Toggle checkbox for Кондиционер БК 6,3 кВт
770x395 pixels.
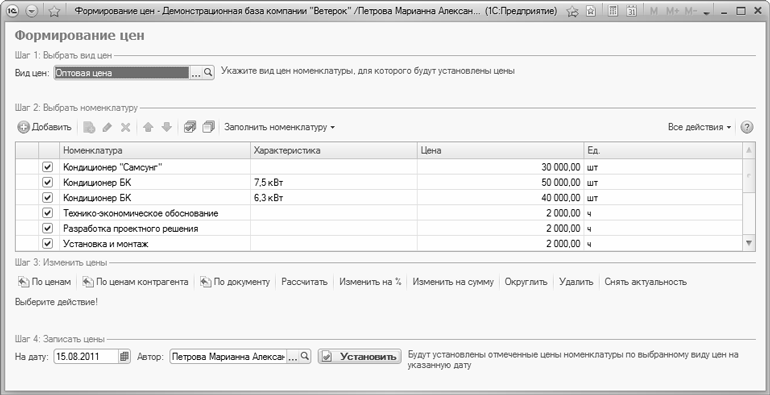(x=47, y=198)
